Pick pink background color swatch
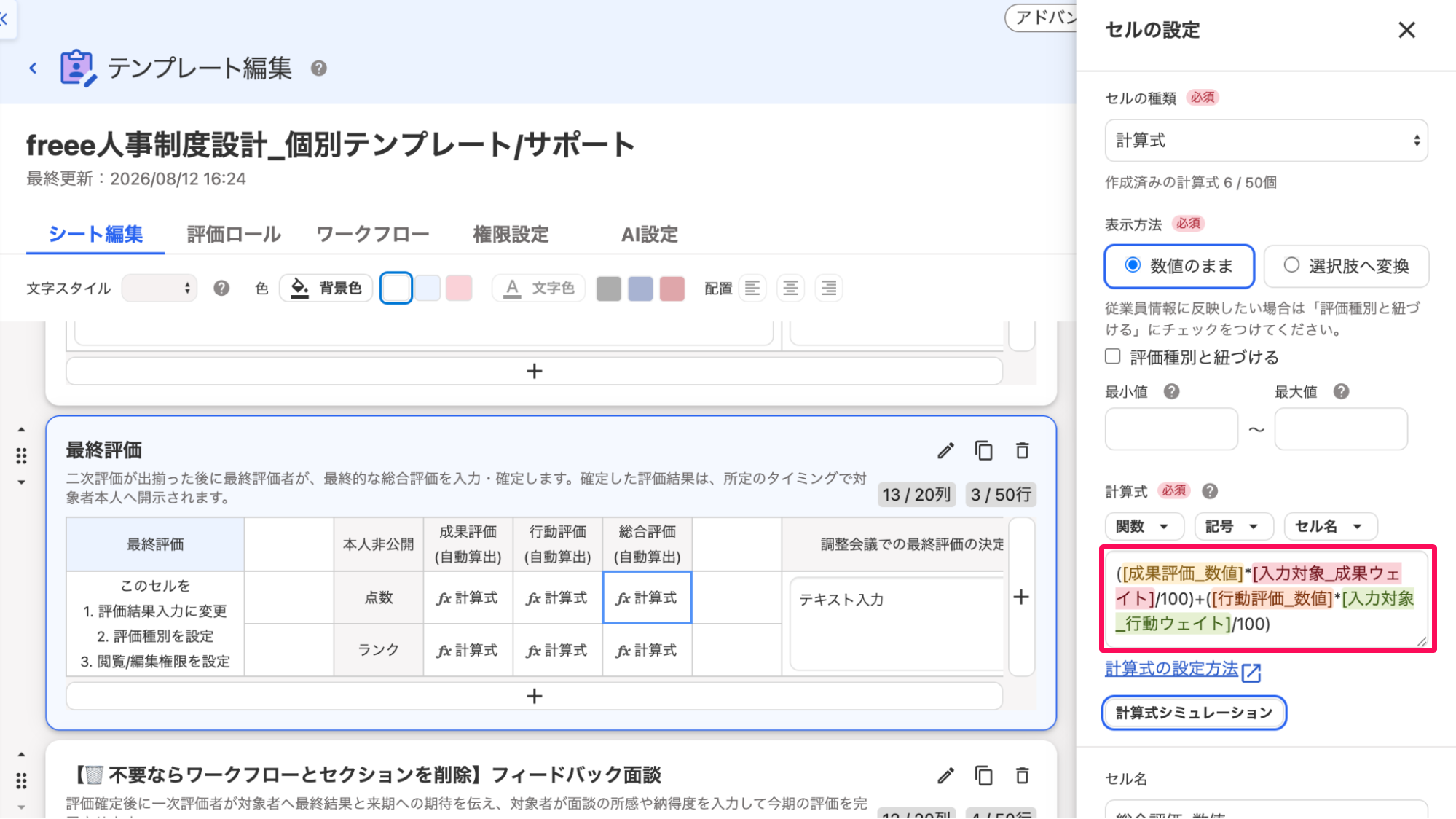Viewport: 1456px width, 819px height. click(x=459, y=289)
